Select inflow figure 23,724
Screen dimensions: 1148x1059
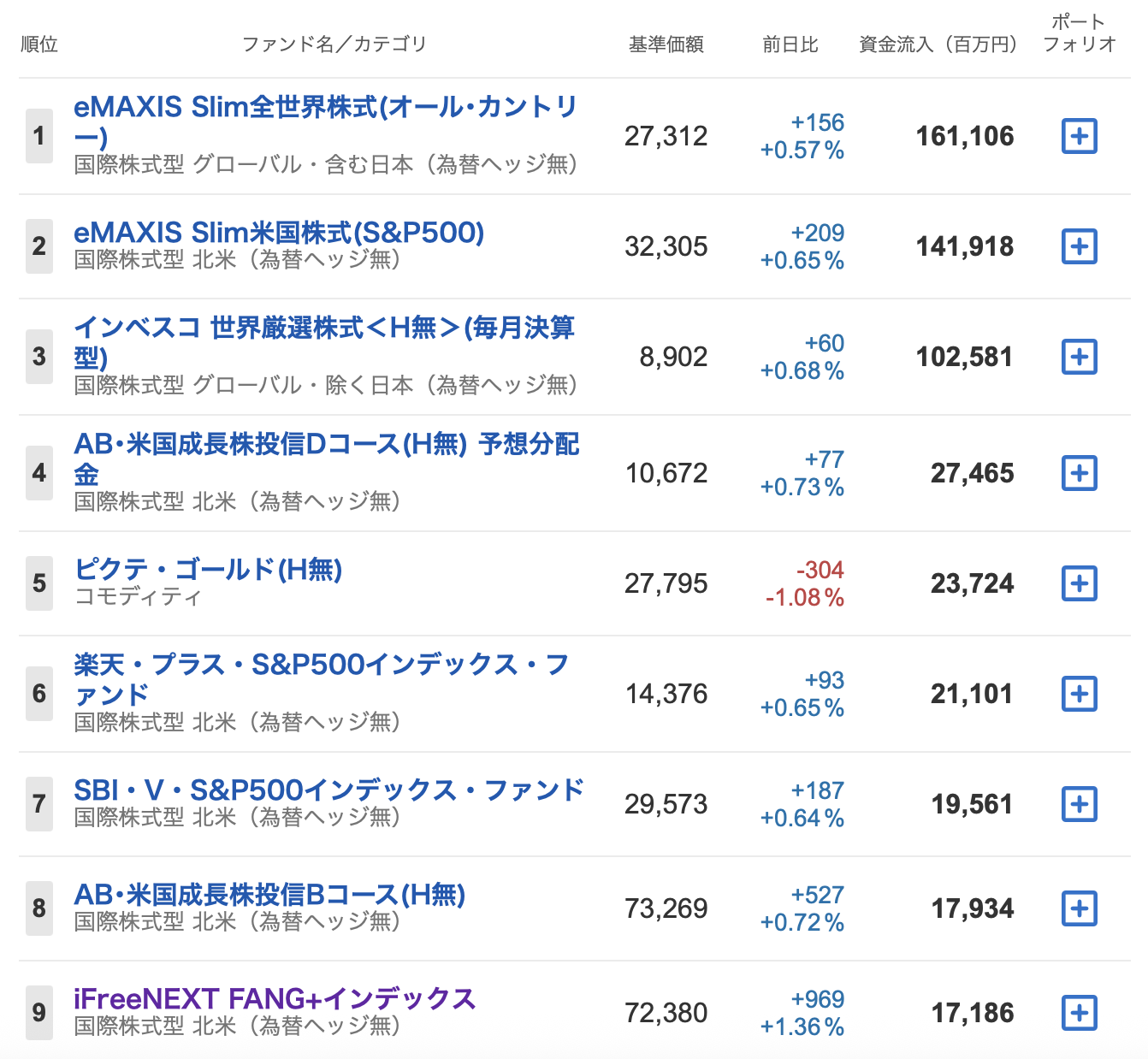pos(973,583)
